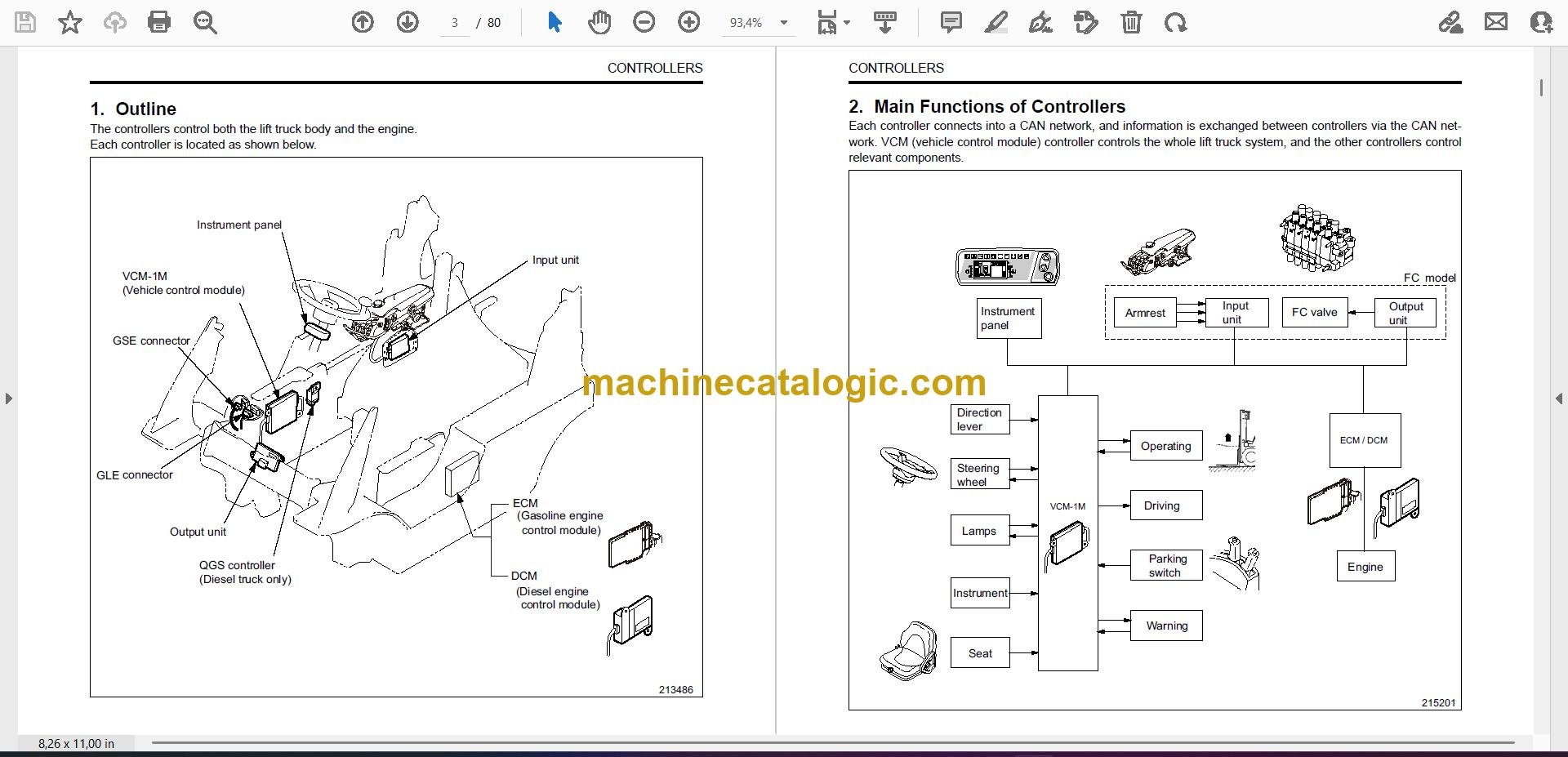The height and width of the screenshot is (757, 1568).
Task: Click the 'Output unit' outline label
Action: 198,532
